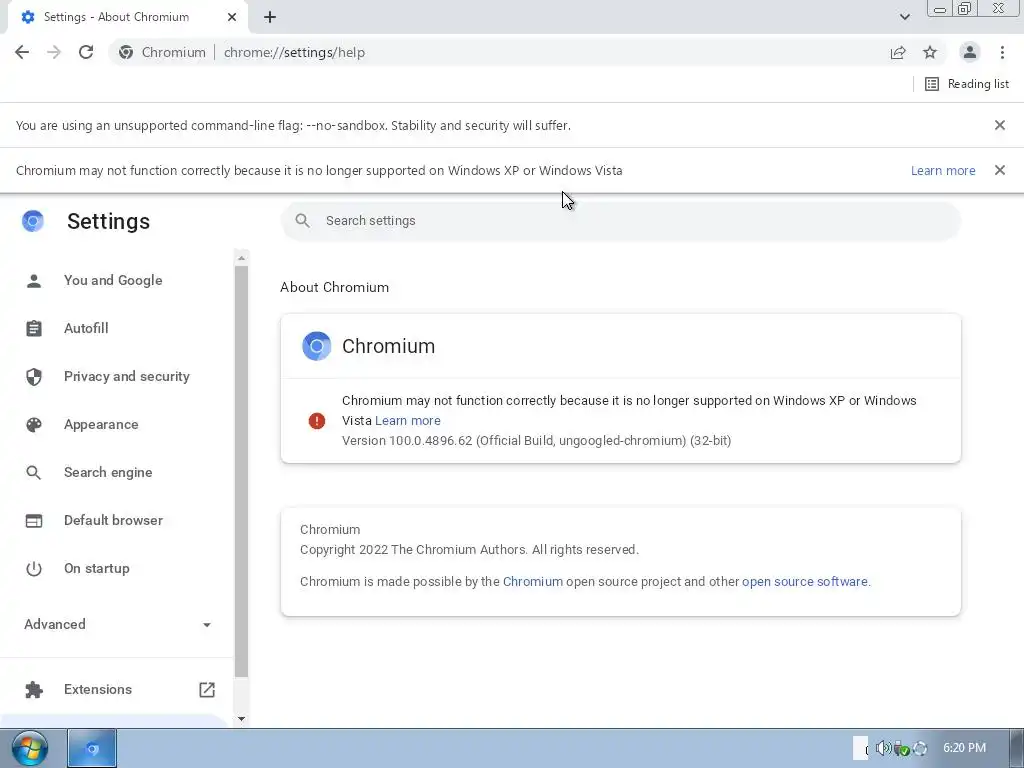Click the clock showing 6:20 PM
This screenshot has height=768, width=1024.
pyautogui.click(x=965, y=748)
